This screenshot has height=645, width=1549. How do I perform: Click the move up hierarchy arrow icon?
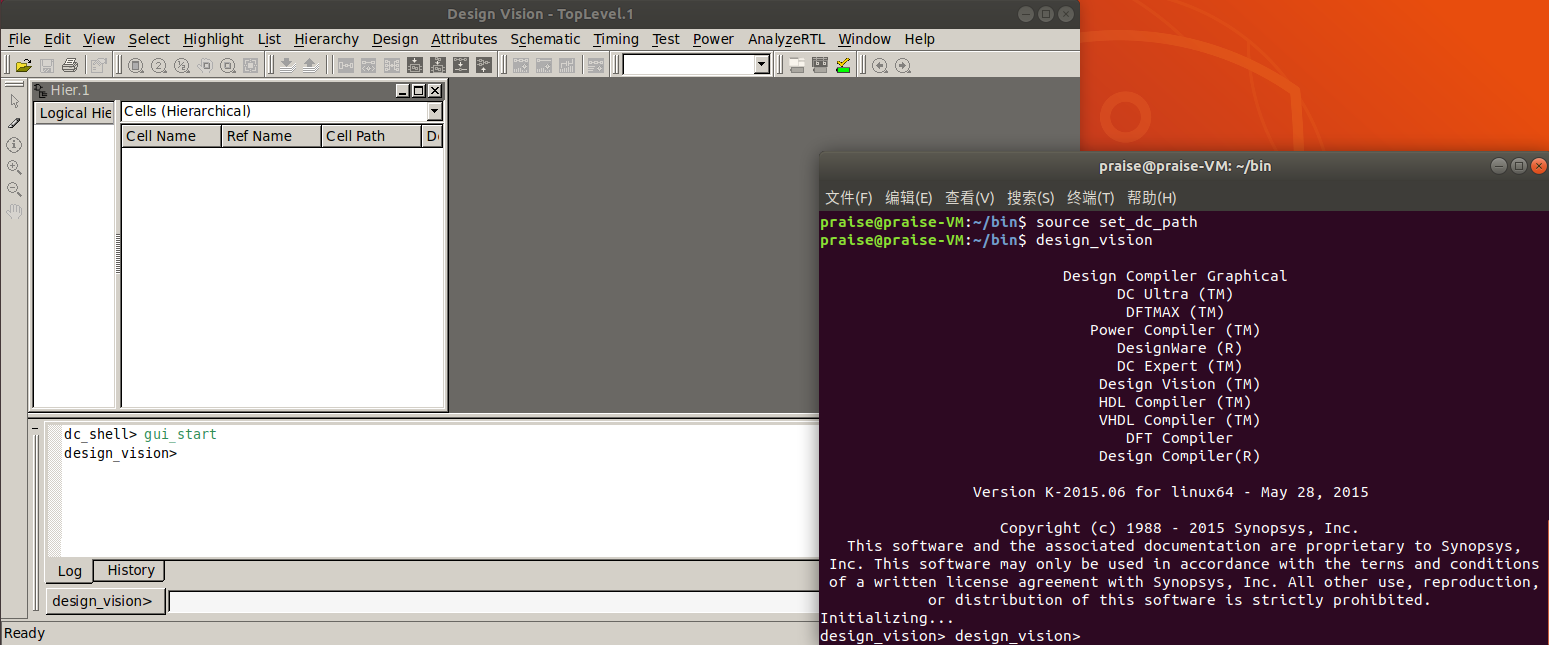point(309,65)
